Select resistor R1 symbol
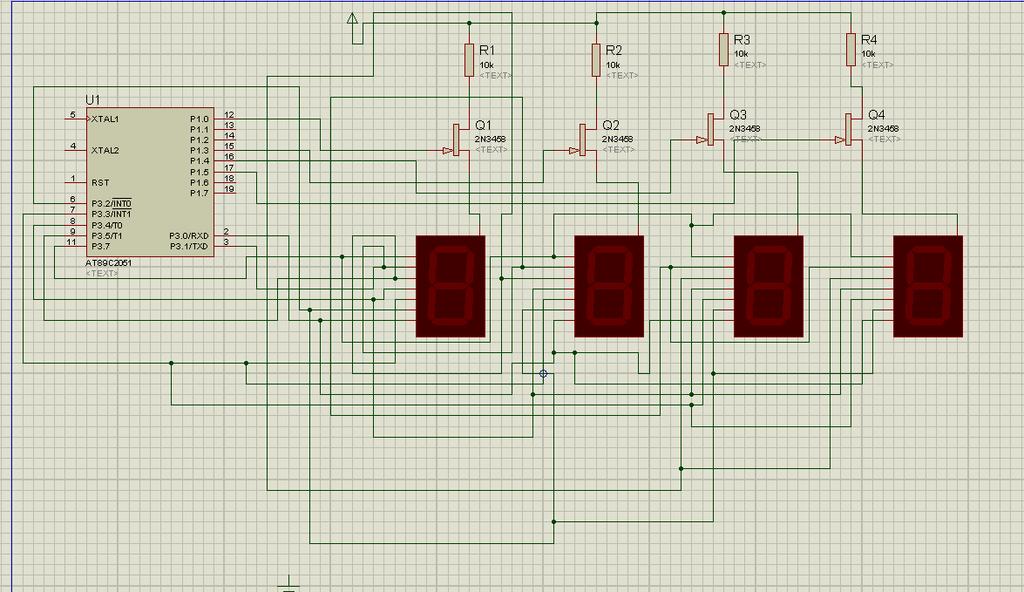Viewport: 1024px width, 592px height. tap(469, 60)
